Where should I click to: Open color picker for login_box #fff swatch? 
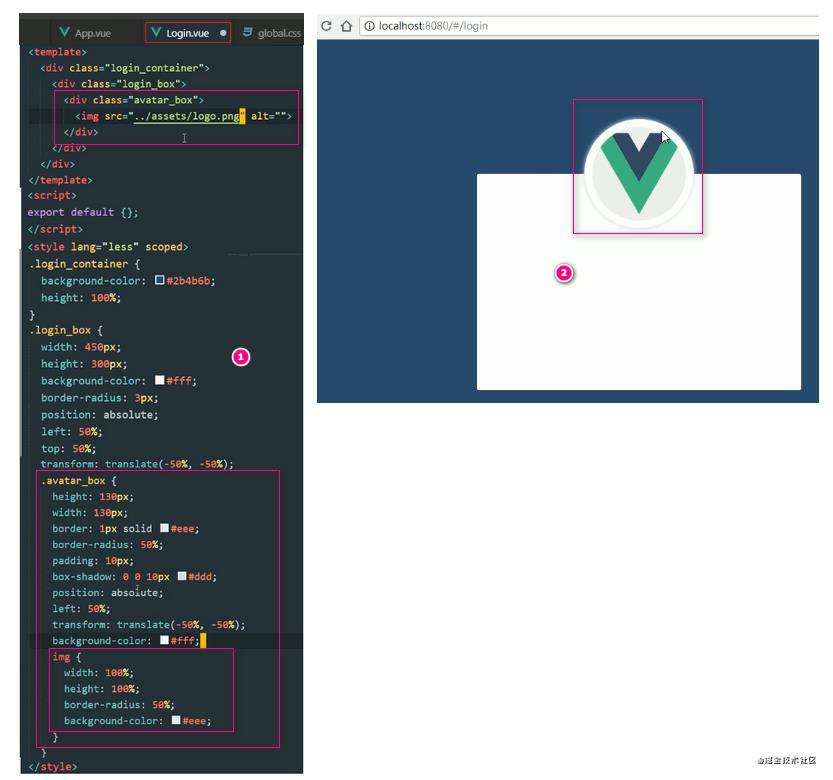pos(159,380)
